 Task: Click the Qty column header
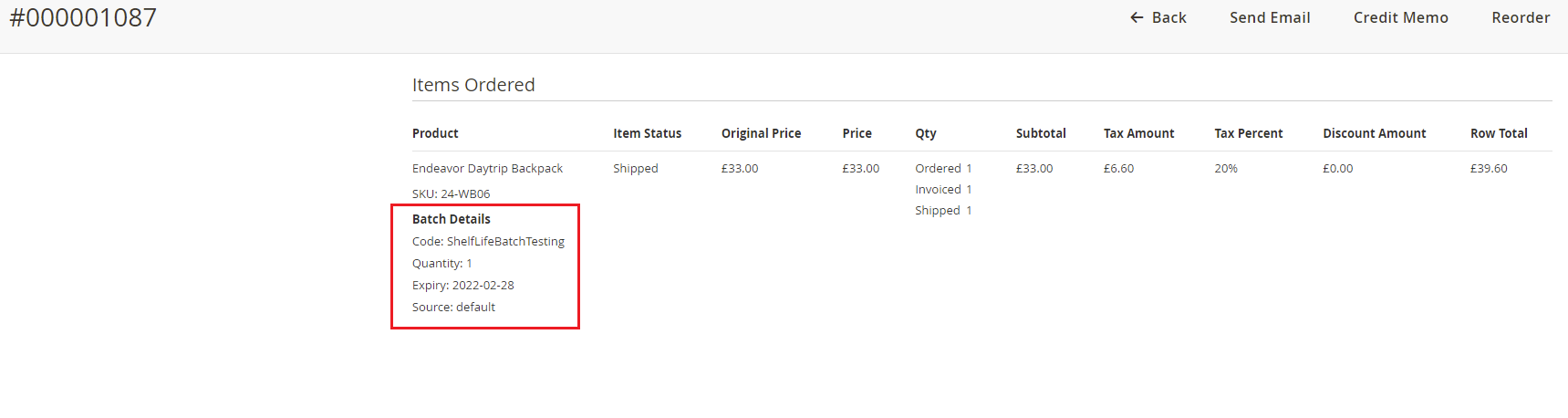(926, 133)
